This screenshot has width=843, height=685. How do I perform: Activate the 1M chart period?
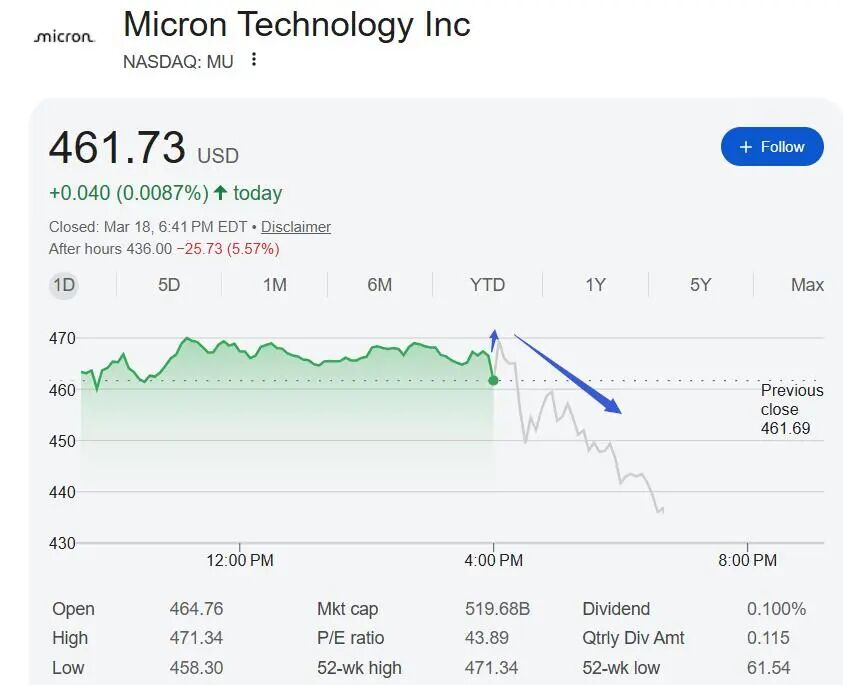(273, 285)
